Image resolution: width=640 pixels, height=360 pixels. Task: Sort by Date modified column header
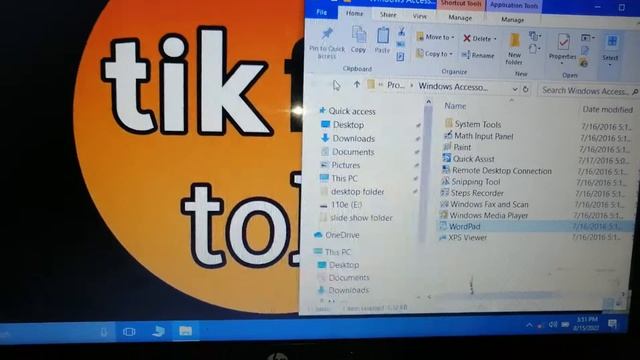point(607,109)
